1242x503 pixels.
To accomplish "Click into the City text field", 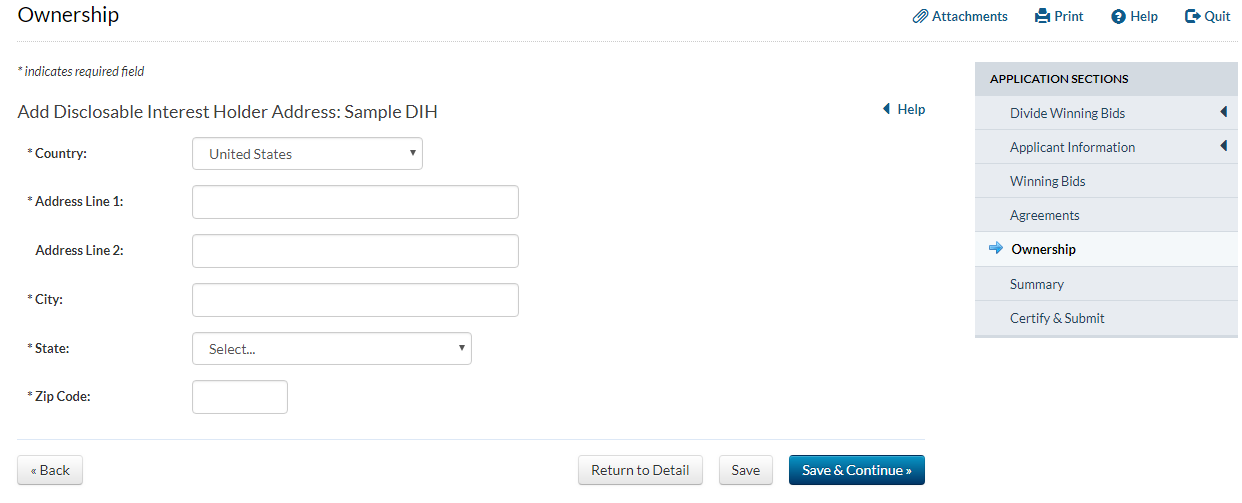I will 355,300.
